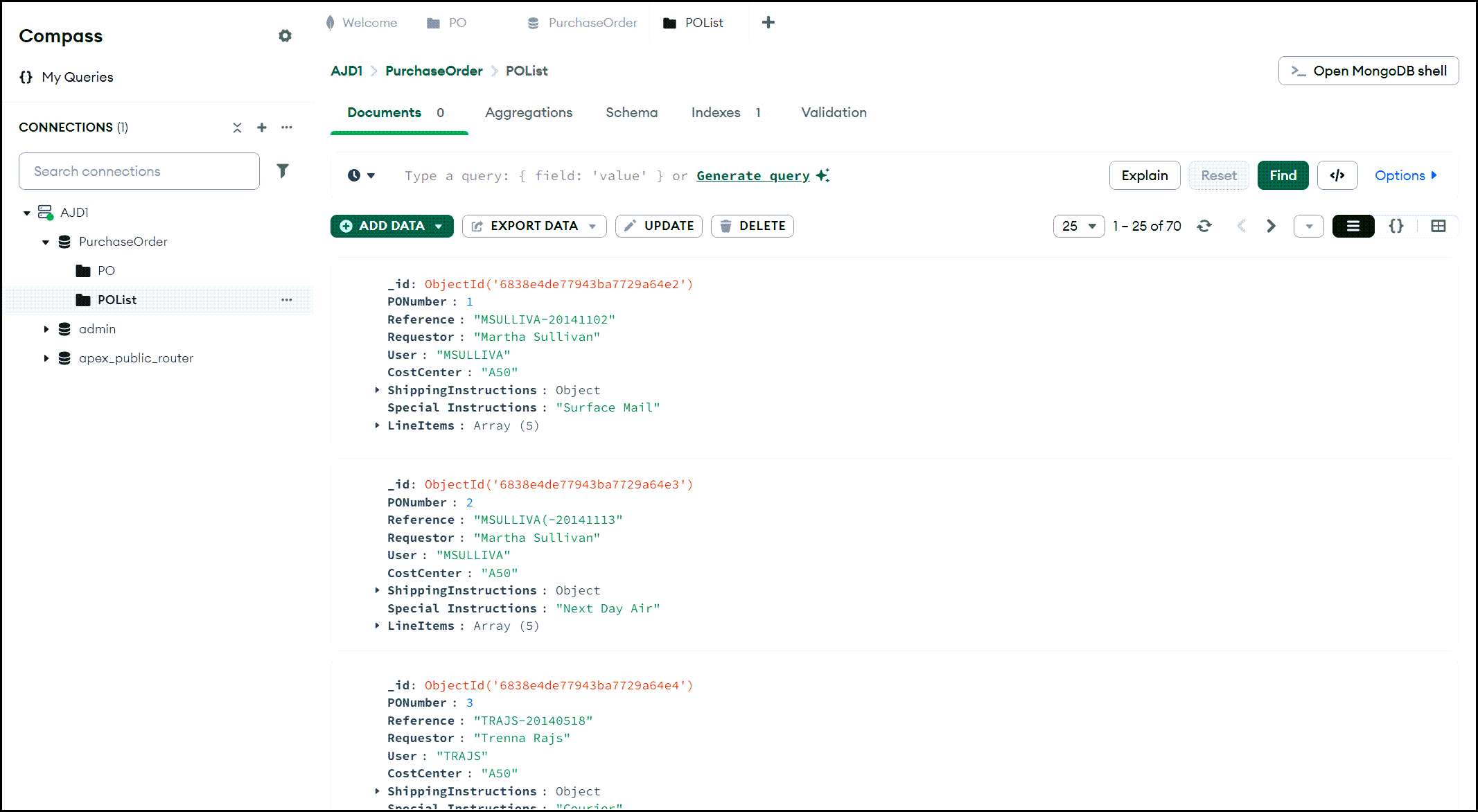The height and width of the screenshot is (812, 1478).
Task: Collapse the AJD1 connection tree
Action: pos(27,213)
